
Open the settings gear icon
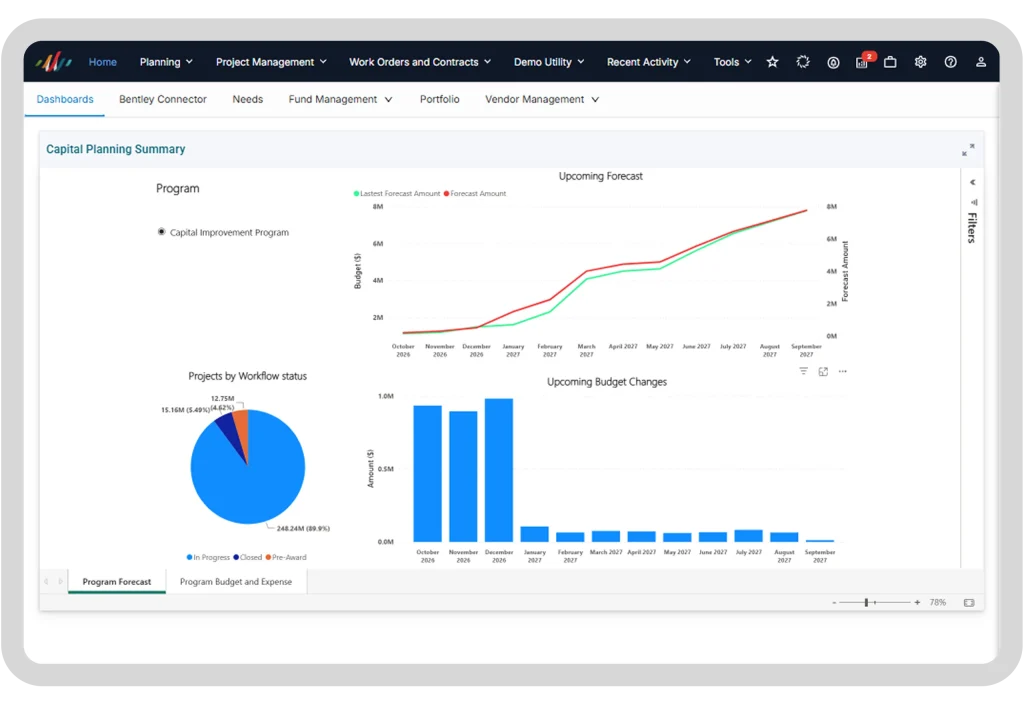(x=920, y=62)
